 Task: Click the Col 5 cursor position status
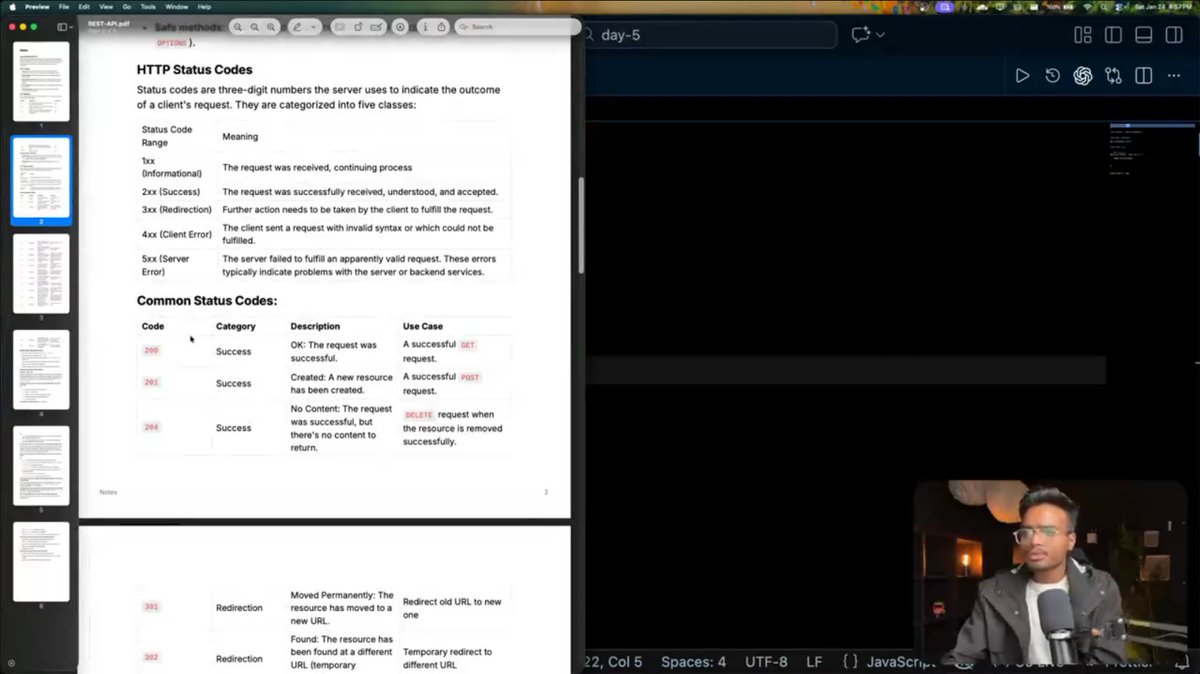tap(615, 661)
